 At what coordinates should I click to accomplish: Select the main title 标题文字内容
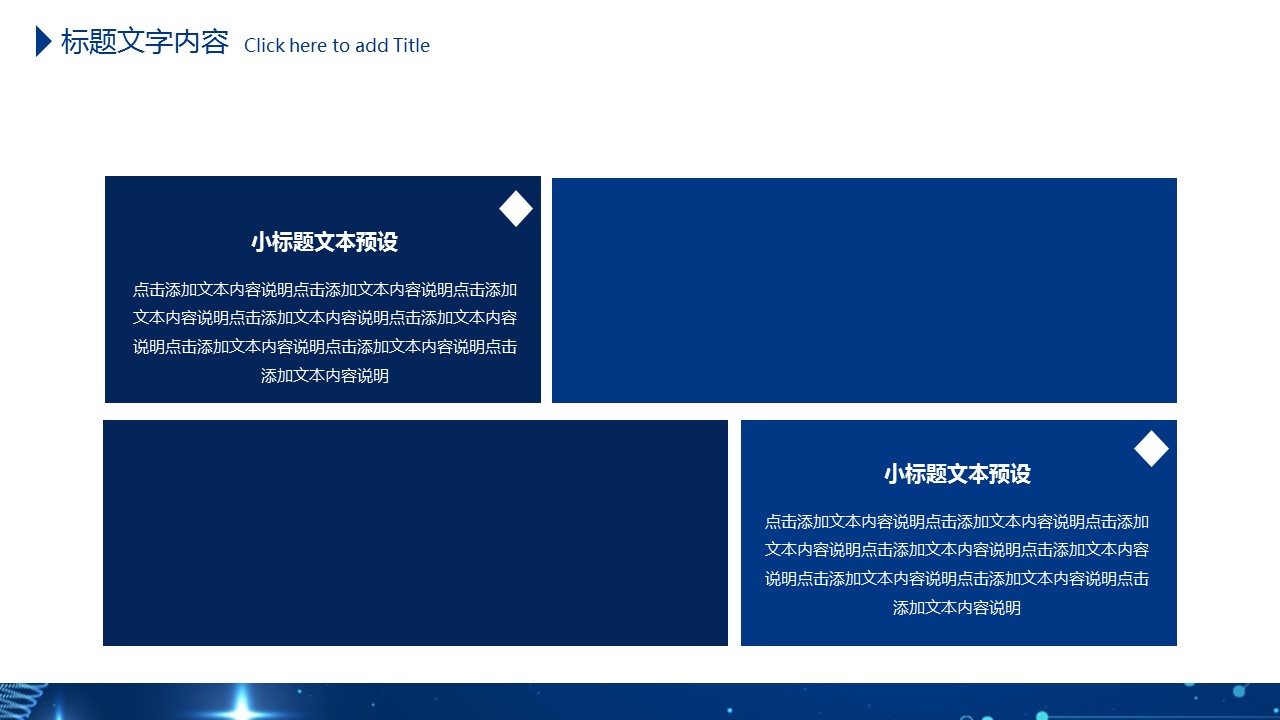tap(145, 43)
